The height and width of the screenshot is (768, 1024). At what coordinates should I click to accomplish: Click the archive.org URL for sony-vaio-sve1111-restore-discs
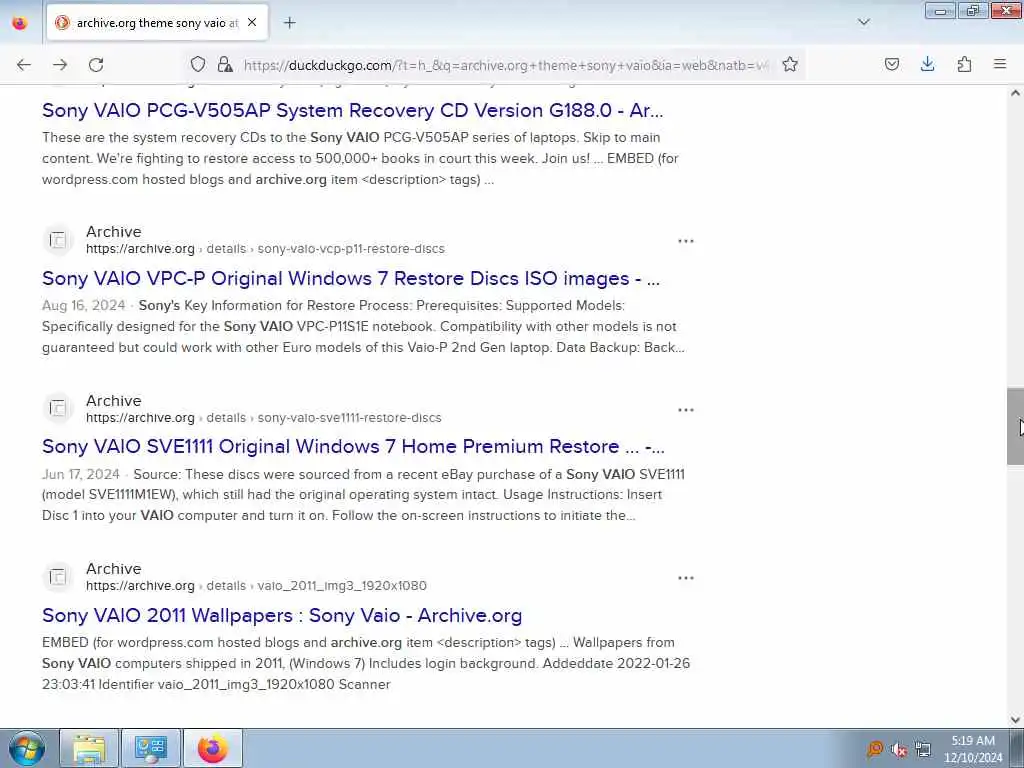[x=264, y=418]
